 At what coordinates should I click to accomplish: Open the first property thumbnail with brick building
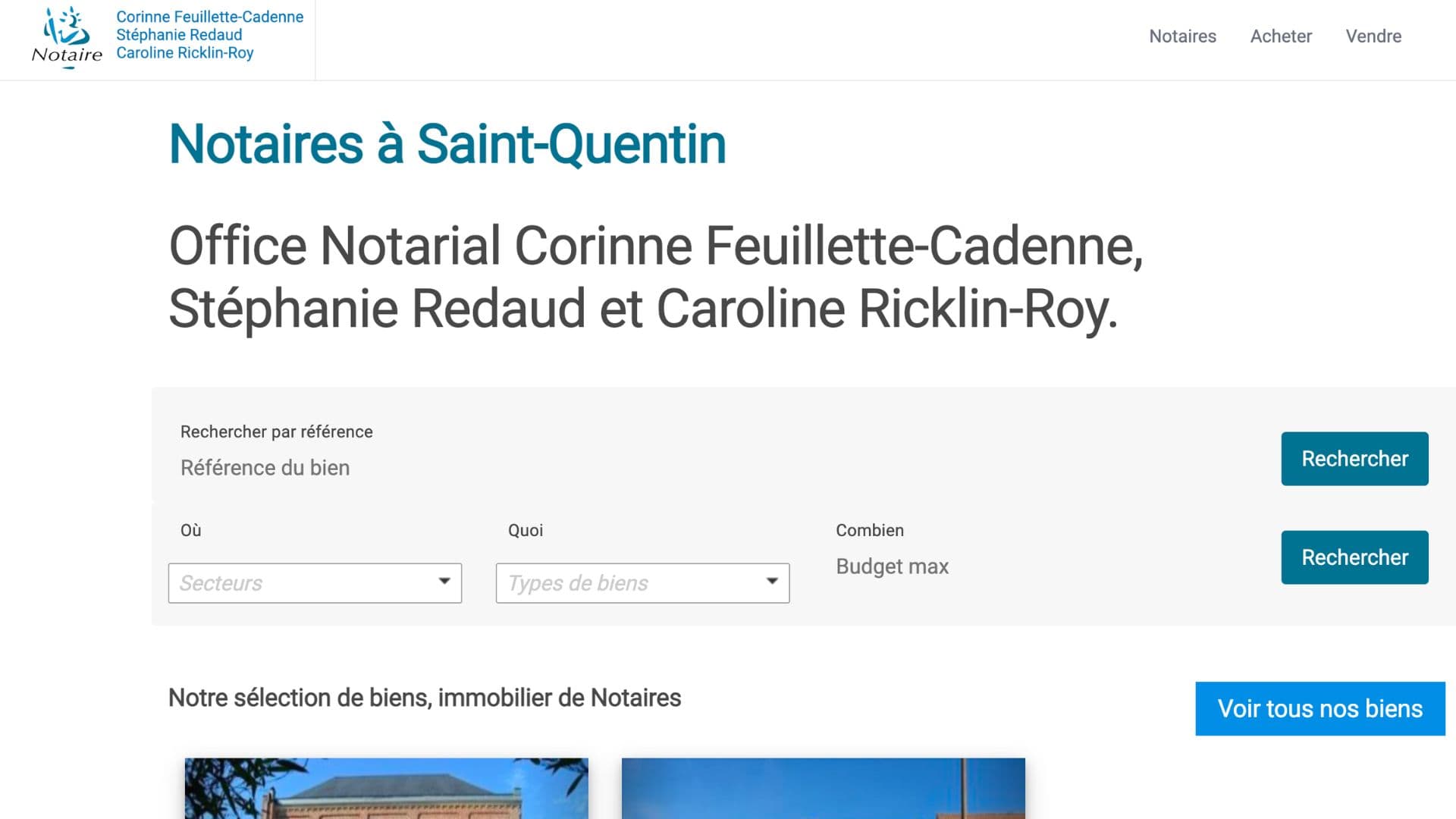pos(387,789)
